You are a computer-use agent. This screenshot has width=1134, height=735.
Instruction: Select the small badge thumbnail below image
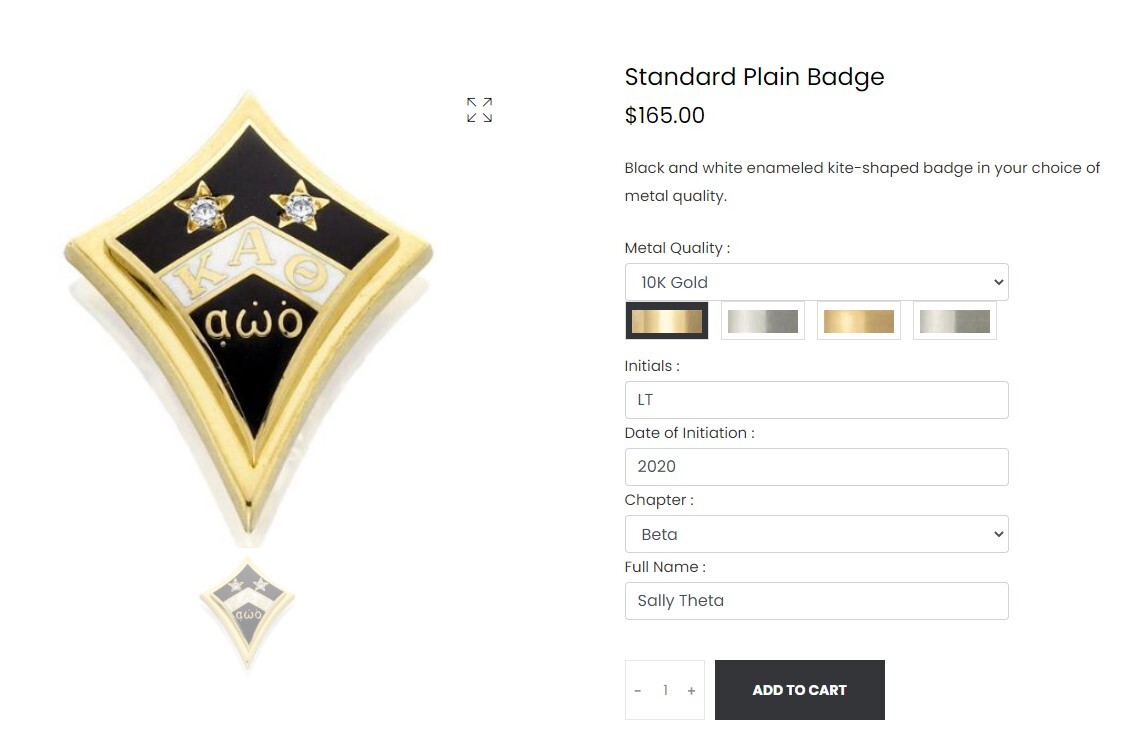(x=247, y=608)
